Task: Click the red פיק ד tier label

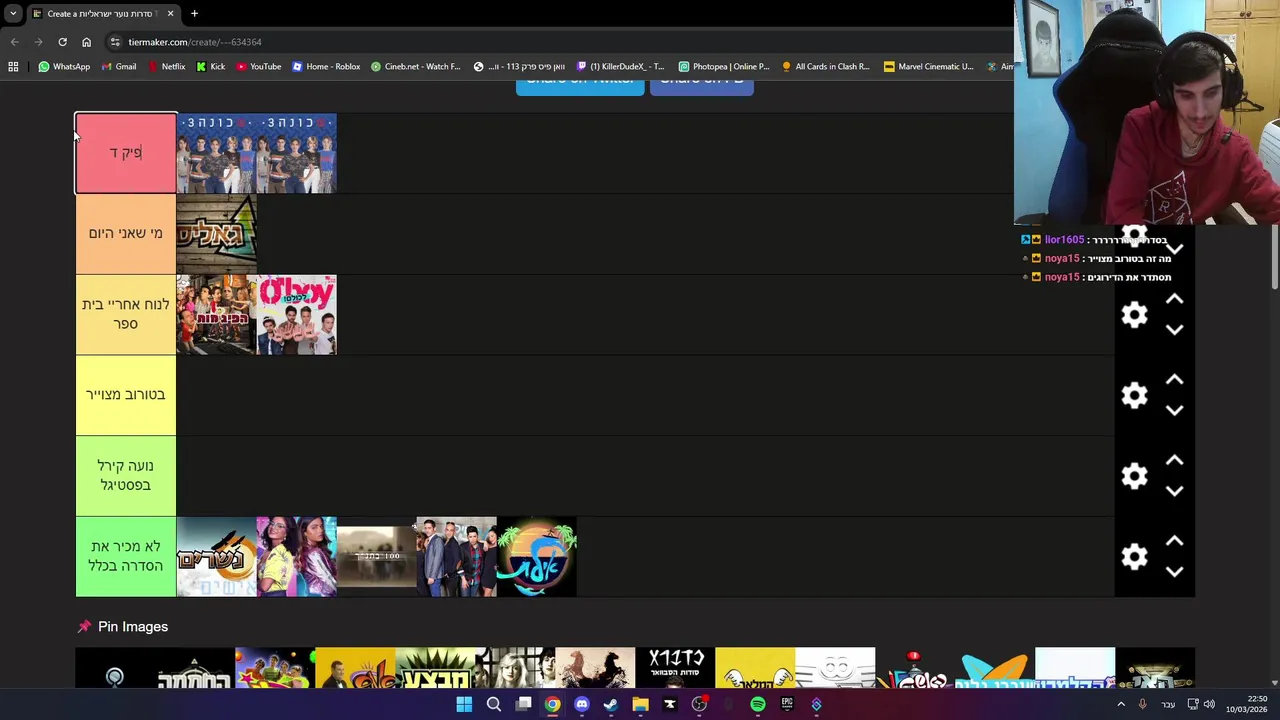Action: pos(126,153)
